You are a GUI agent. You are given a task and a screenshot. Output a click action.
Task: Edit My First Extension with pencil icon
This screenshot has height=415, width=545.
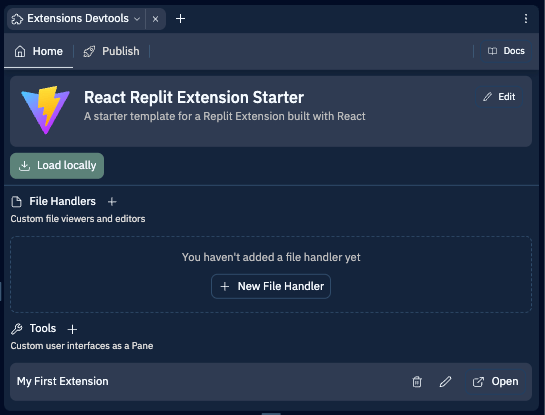[445, 382]
